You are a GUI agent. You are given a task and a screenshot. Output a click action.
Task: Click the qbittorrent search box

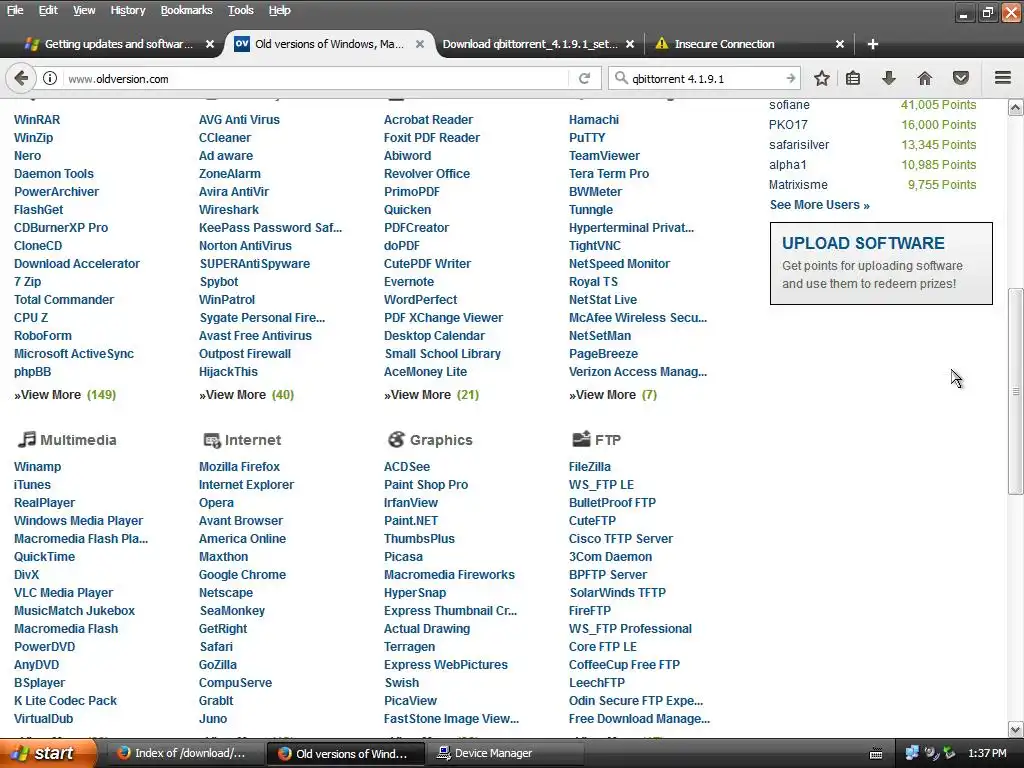tap(705, 78)
